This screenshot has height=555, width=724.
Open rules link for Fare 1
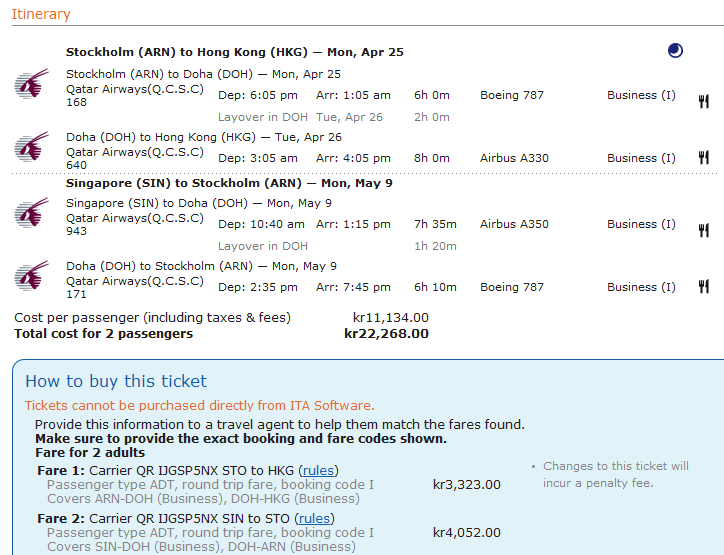pos(318,471)
